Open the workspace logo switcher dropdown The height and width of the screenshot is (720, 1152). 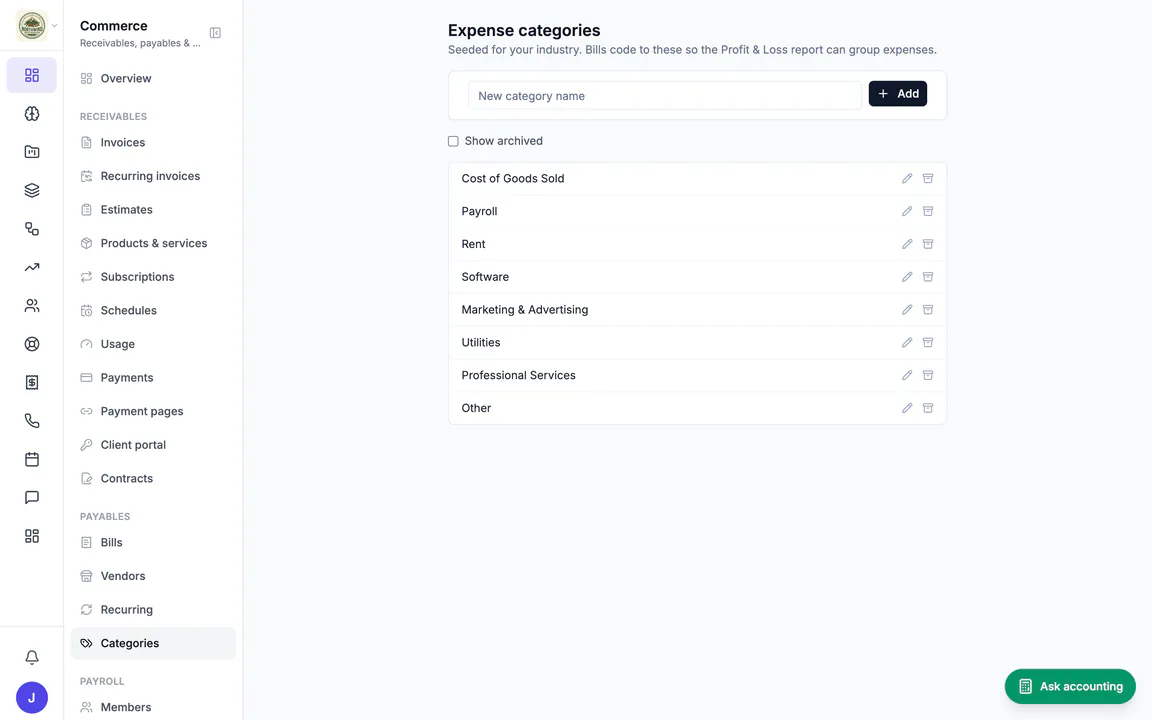pyautogui.click(x=36, y=26)
